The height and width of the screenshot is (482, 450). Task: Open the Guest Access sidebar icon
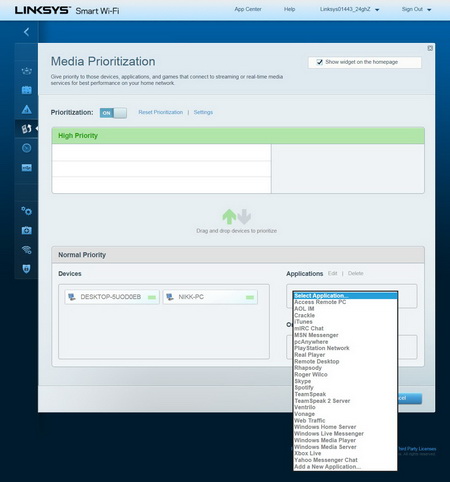[27, 90]
